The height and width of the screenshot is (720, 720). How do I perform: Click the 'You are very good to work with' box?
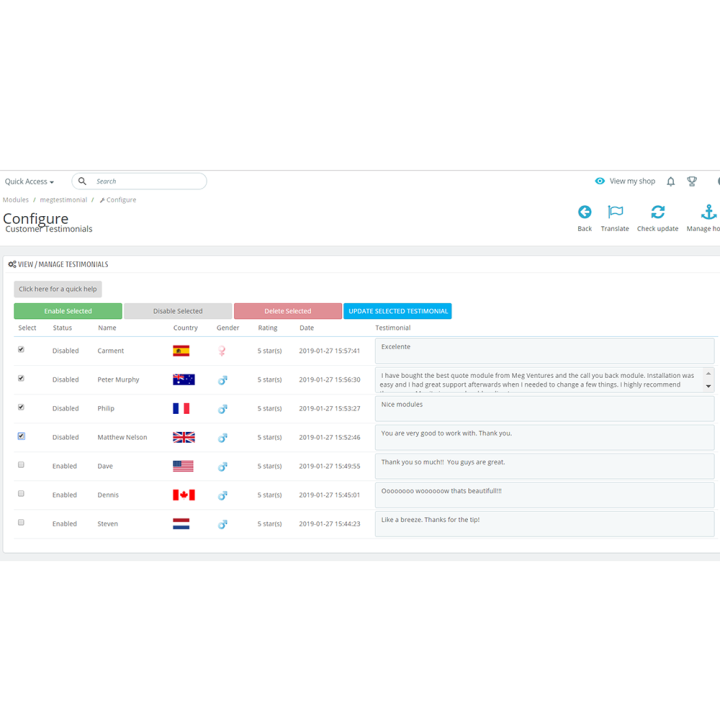(545, 437)
